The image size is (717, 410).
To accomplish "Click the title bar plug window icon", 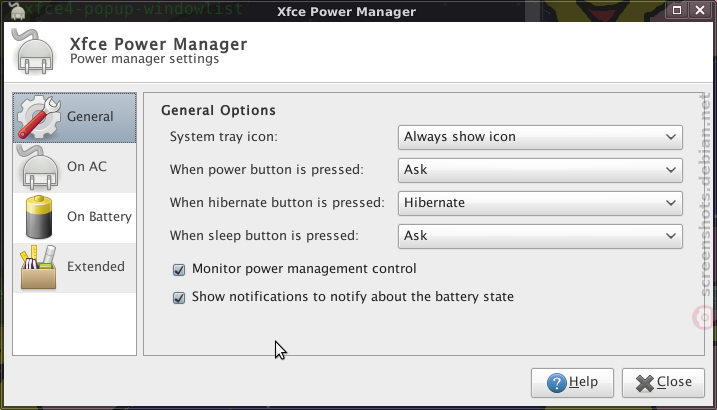I will point(17,11).
